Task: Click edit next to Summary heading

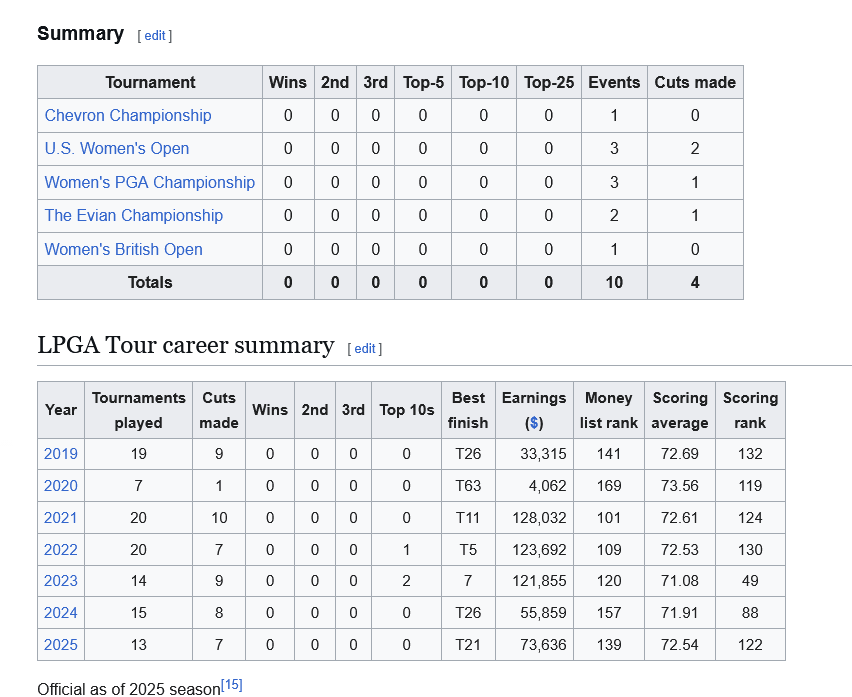Action: click(x=154, y=36)
